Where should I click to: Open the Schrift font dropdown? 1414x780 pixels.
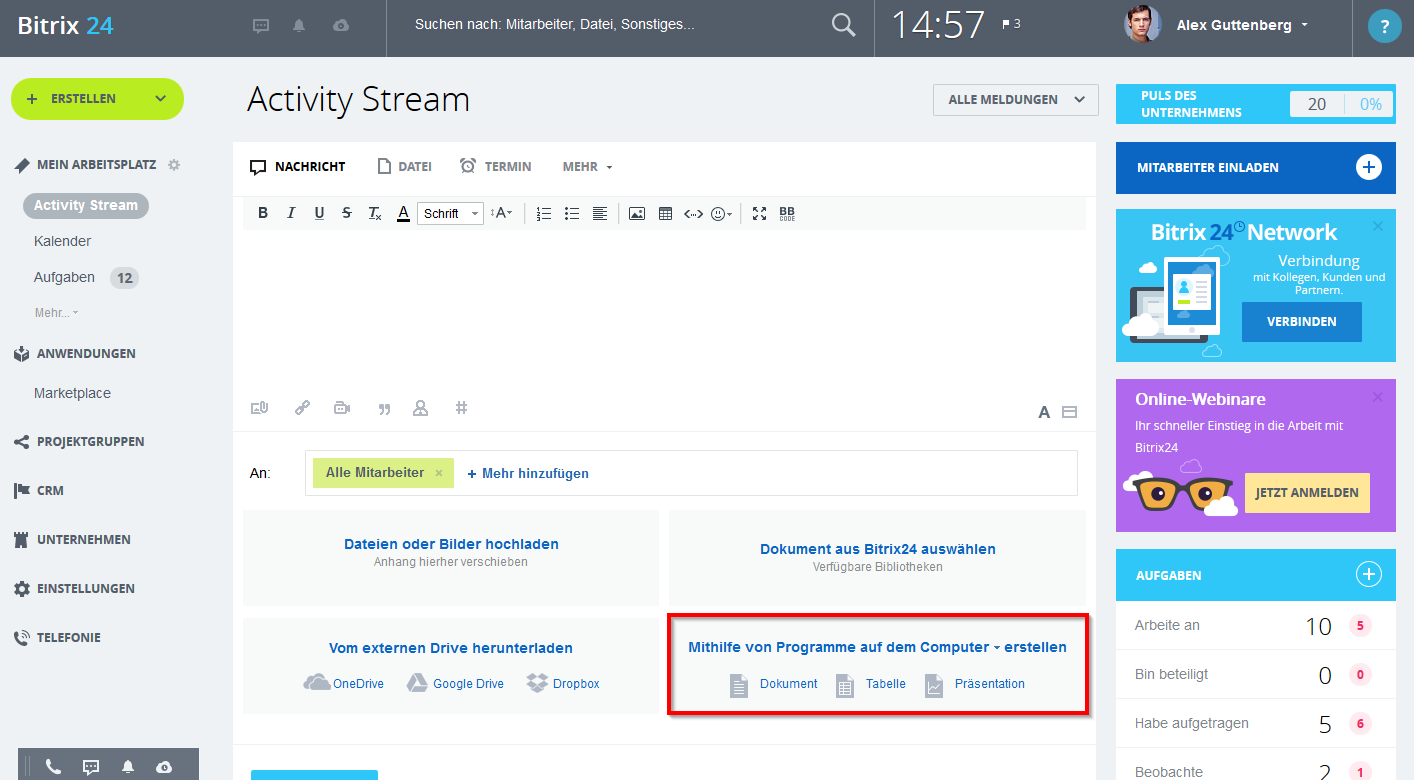(x=449, y=213)
